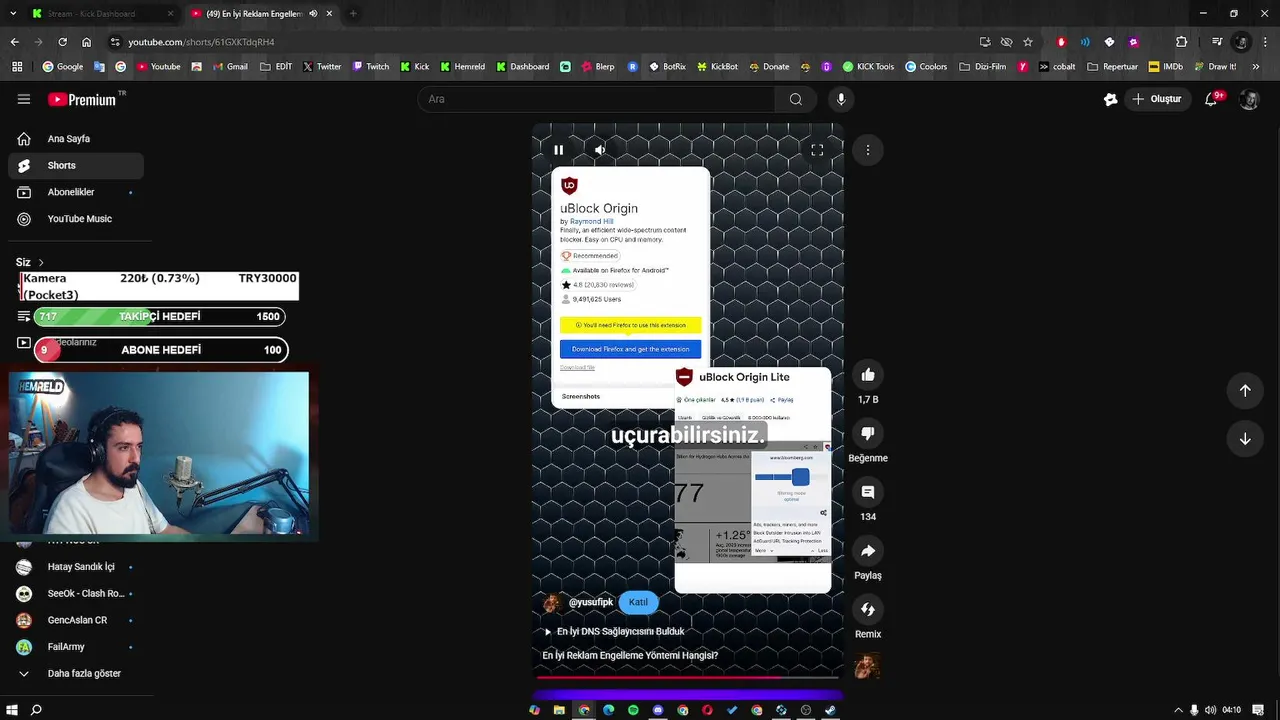Bookmark this page with the star
This screenshot has height=720, width=1280.
(1027, 42)
